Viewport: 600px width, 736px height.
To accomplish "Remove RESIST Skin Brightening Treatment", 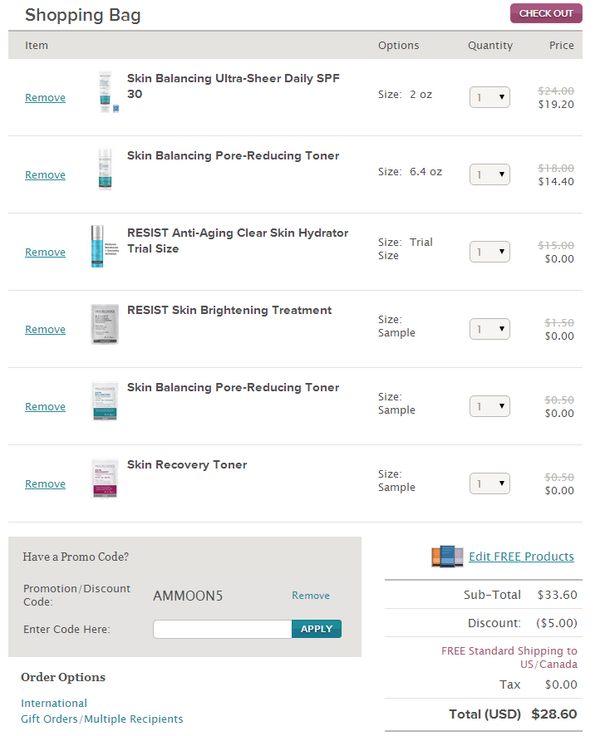I will coord(45,330).
